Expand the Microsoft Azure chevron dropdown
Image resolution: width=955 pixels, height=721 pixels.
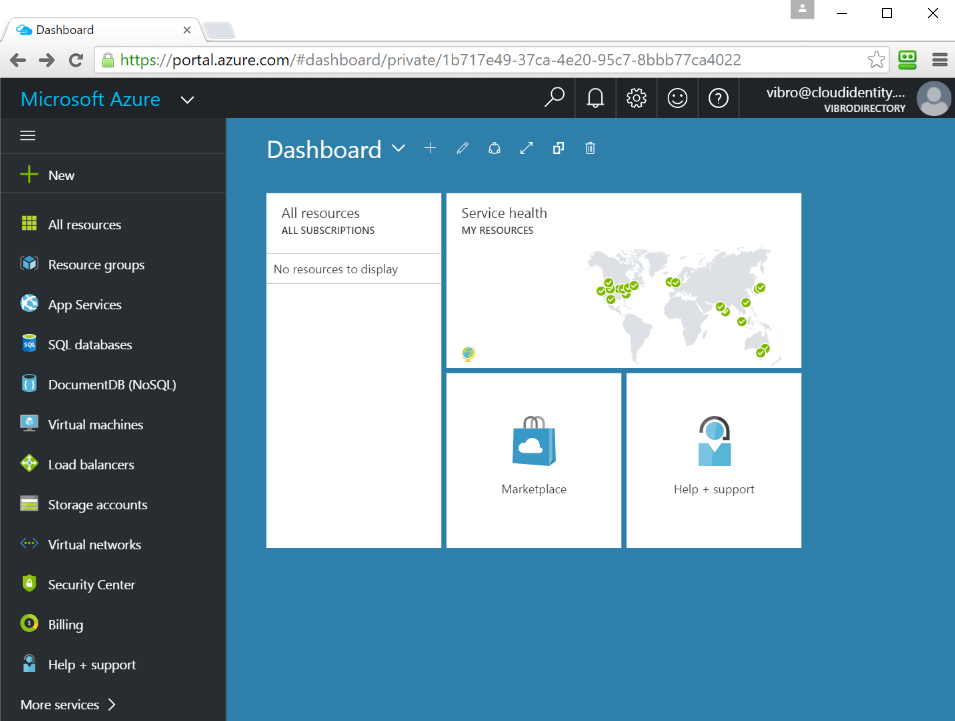(188, 100)
